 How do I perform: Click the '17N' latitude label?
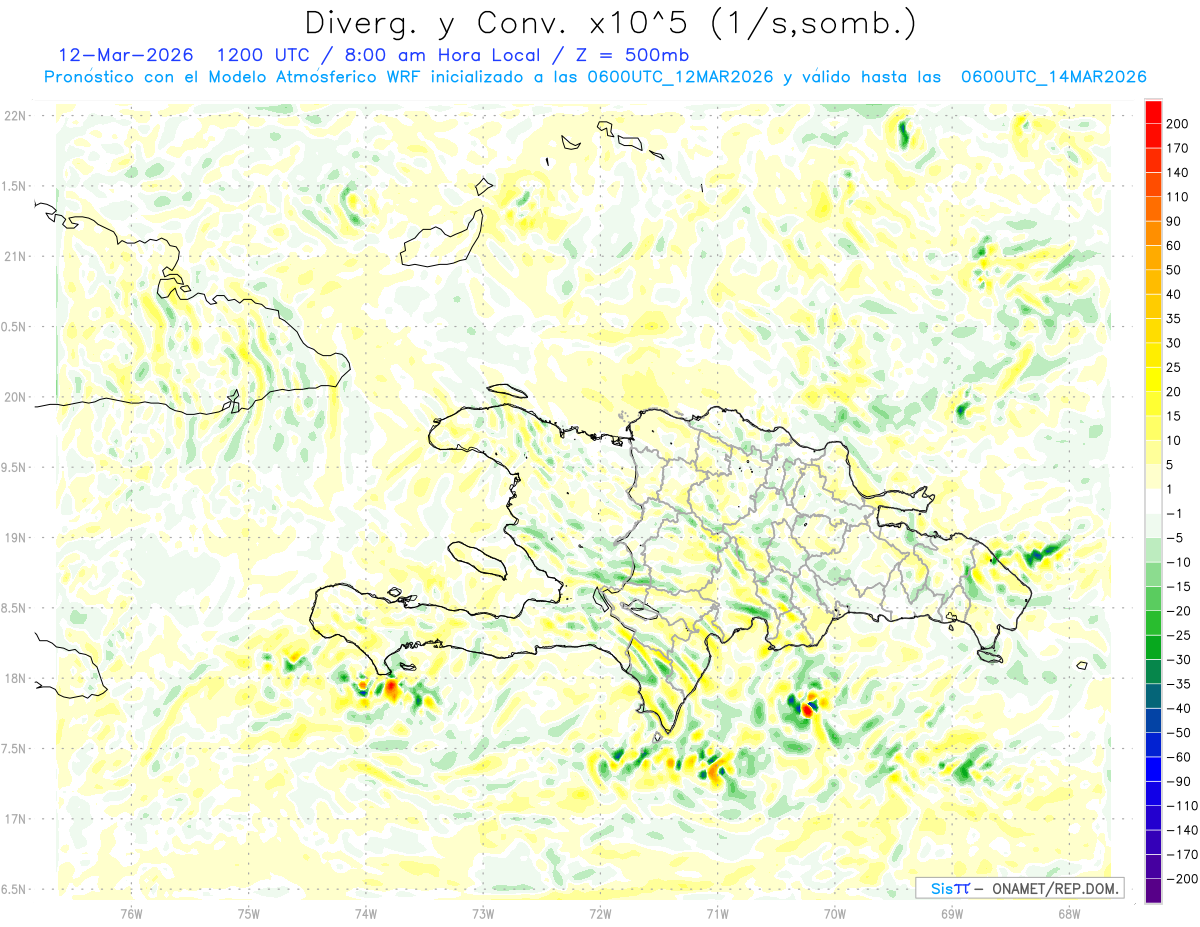click(x=15, y=819)
